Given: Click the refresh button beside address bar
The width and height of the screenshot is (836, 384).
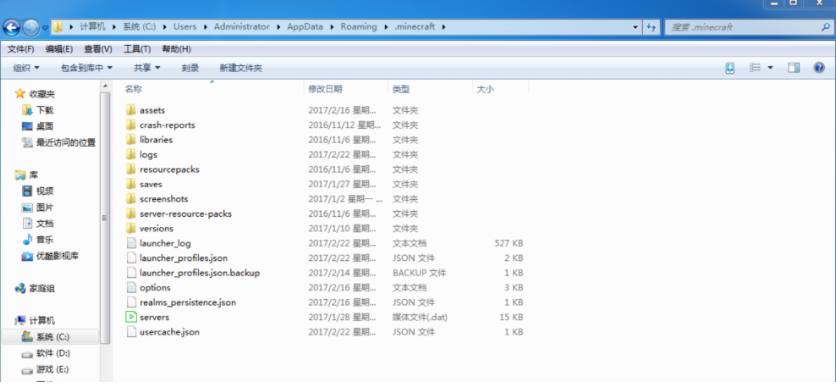Looking at the screenshot, I should click(x=651, y=27).
